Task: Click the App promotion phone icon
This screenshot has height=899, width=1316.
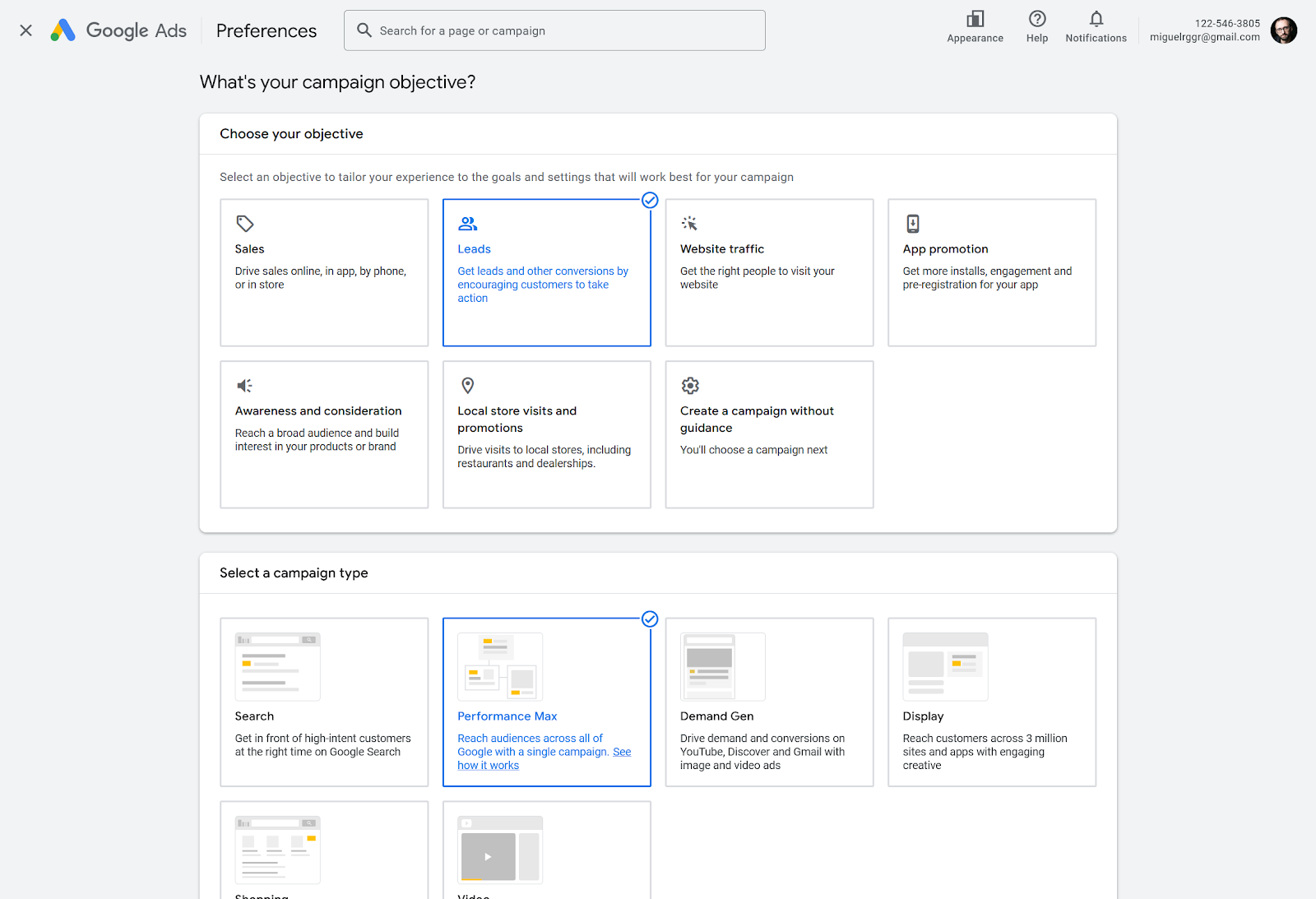Action: pyautogui.click(x=912, y=224)
